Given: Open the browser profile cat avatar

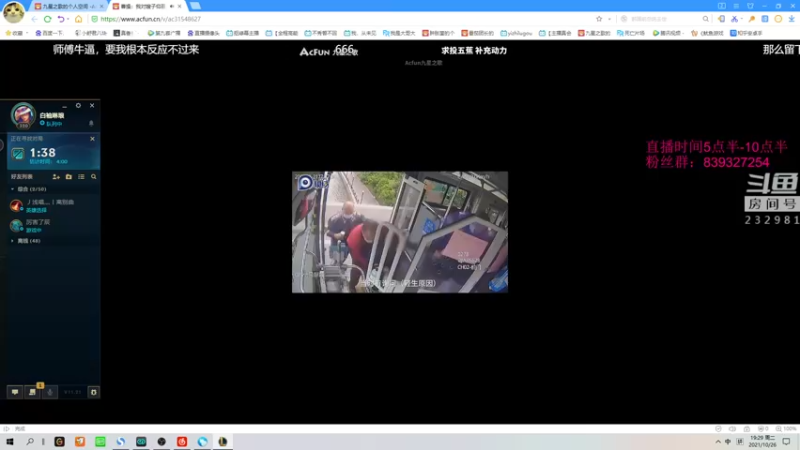Looking at the screenshot, I should [x=13, y=12].
